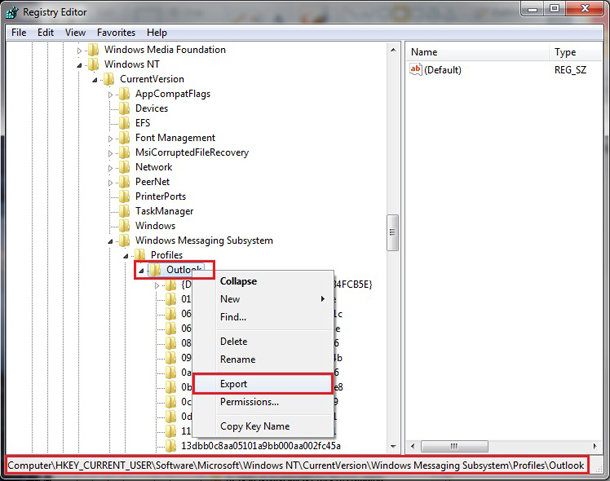610x481 pixels.
Task: Click the (Default) string value icon
Action: tap(415, 70)
